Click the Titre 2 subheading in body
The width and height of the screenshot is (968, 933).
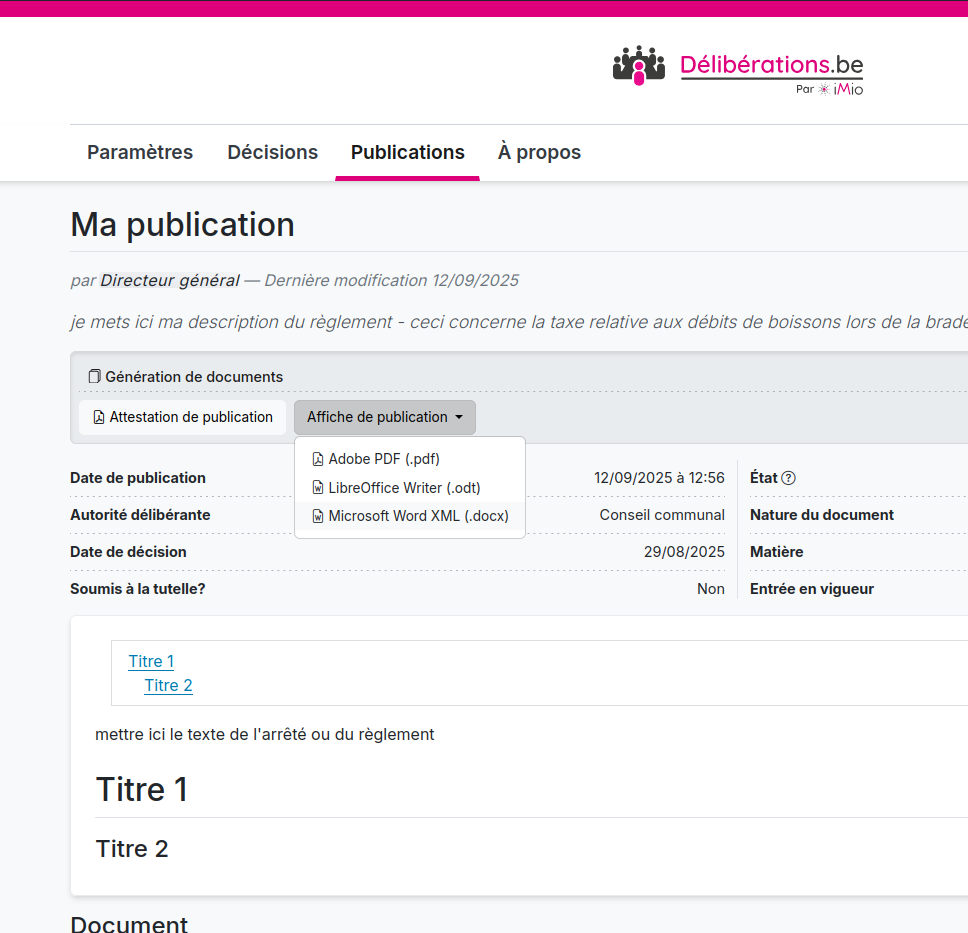point(132,849)
